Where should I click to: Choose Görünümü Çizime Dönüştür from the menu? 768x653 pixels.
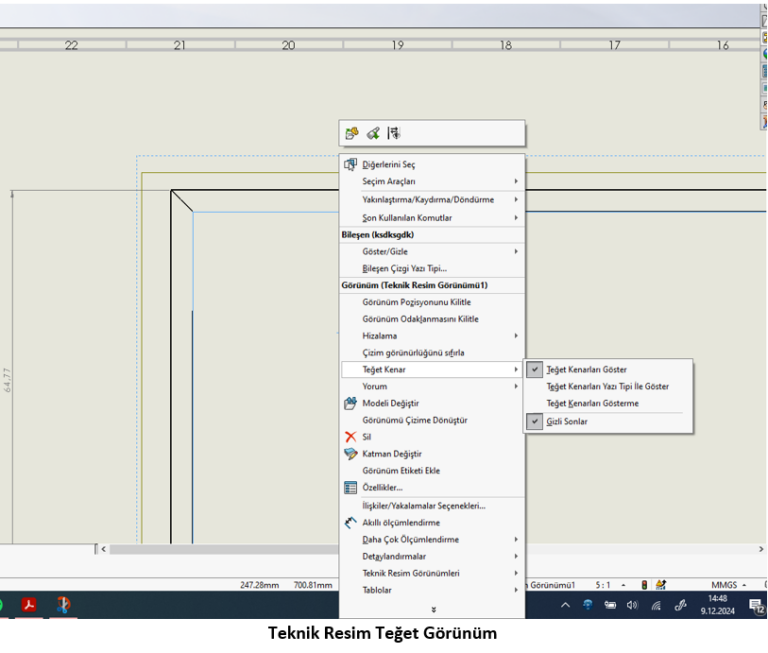point(414,420)
